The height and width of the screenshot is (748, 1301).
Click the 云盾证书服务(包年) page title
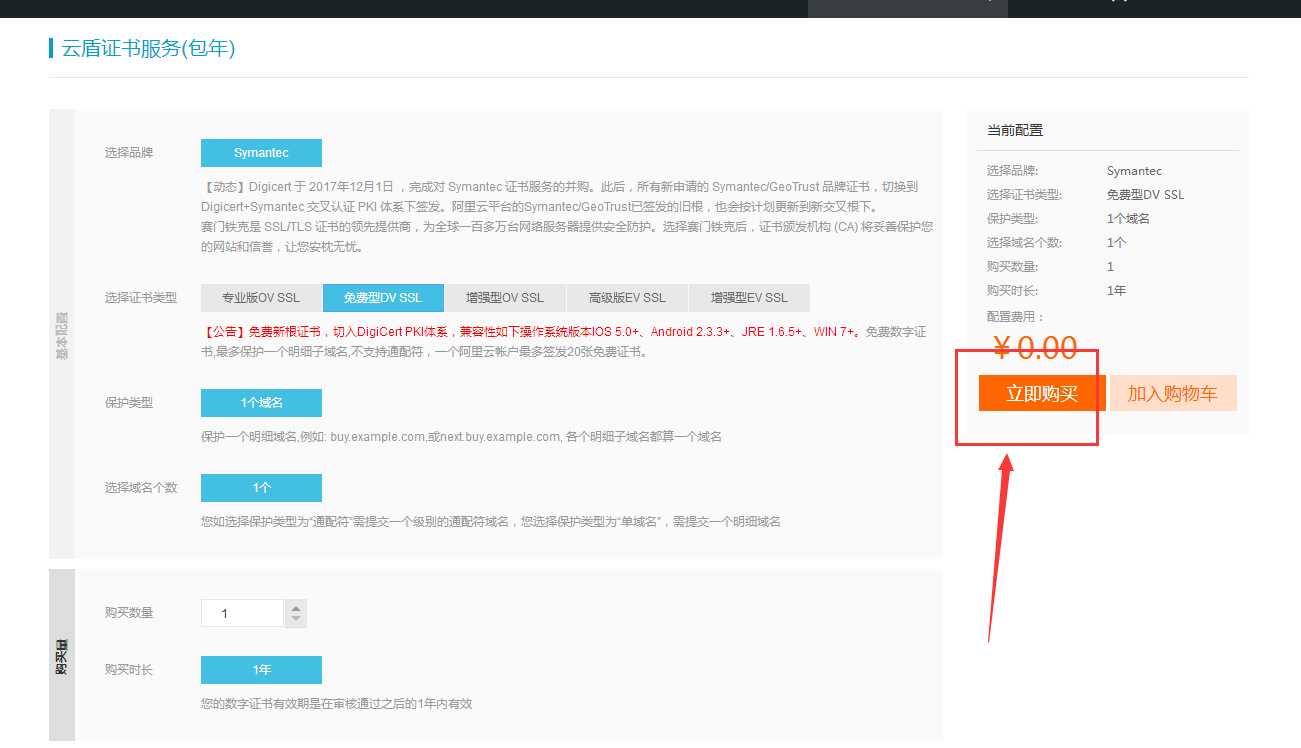tap(148, 48)
